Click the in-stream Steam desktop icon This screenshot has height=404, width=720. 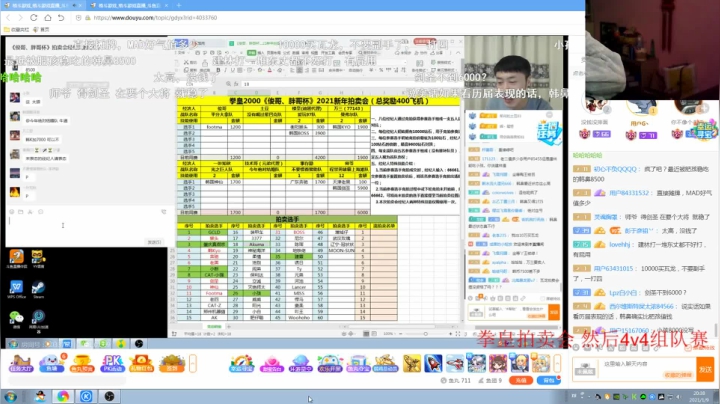click(38, 289)
